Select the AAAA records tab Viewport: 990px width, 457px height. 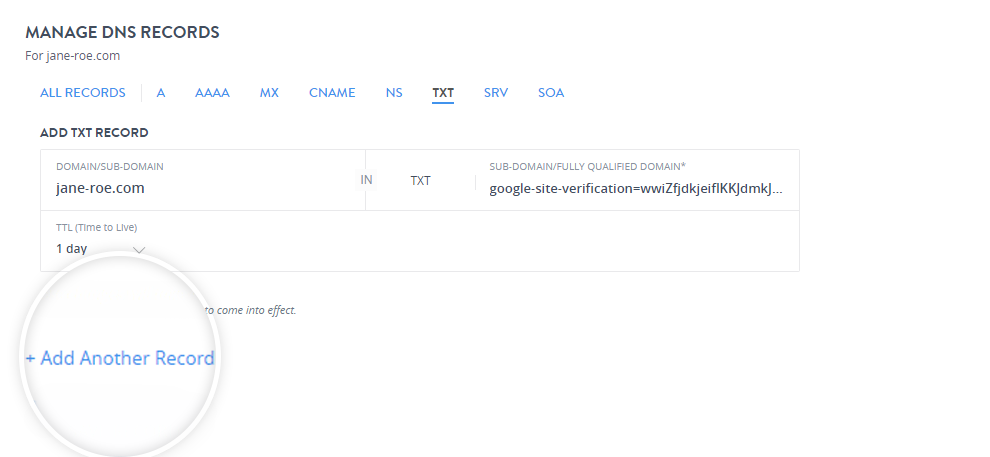click(212, 93)
